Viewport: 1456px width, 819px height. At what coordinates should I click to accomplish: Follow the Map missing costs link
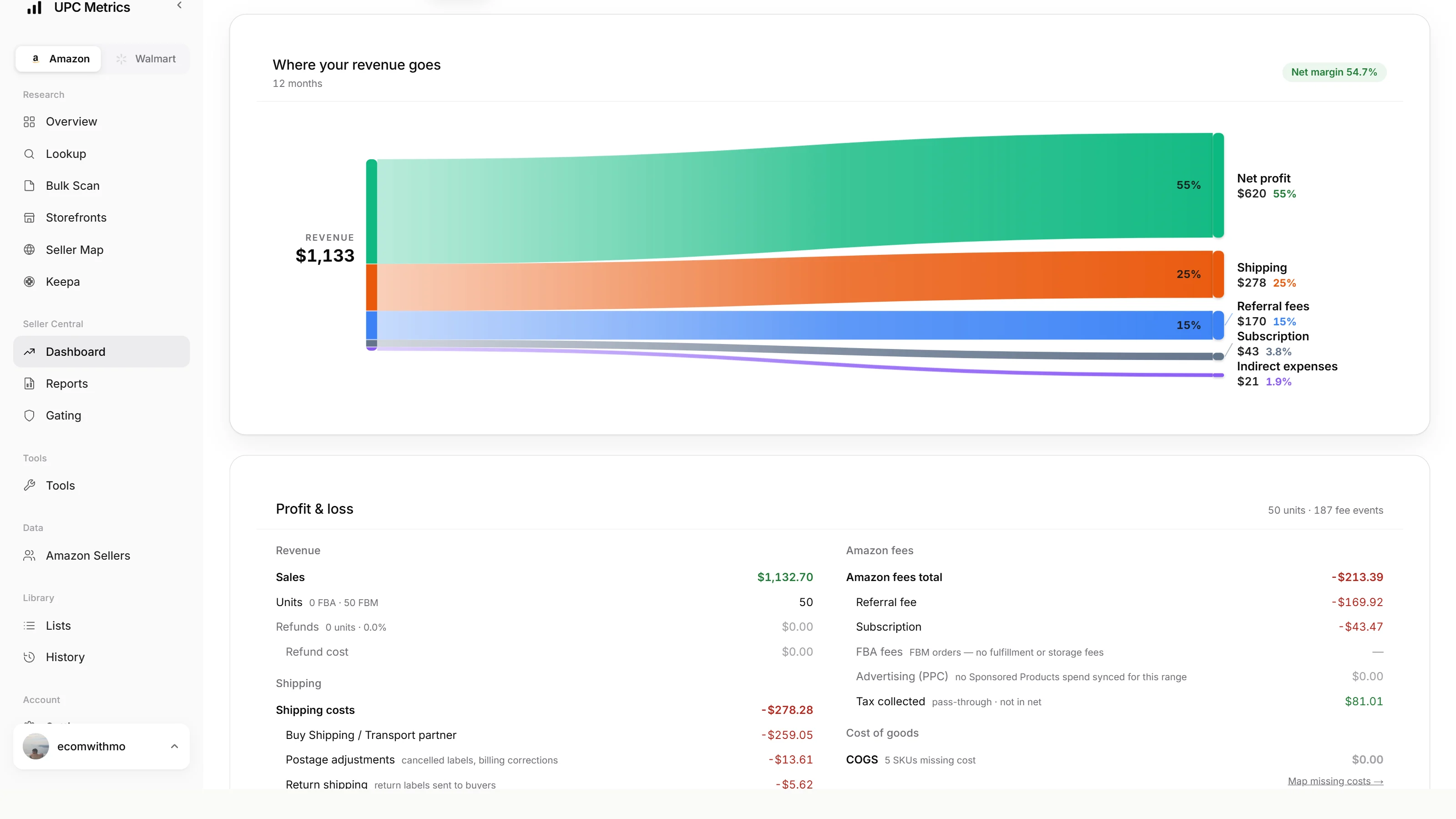[x=1335, y=781]
